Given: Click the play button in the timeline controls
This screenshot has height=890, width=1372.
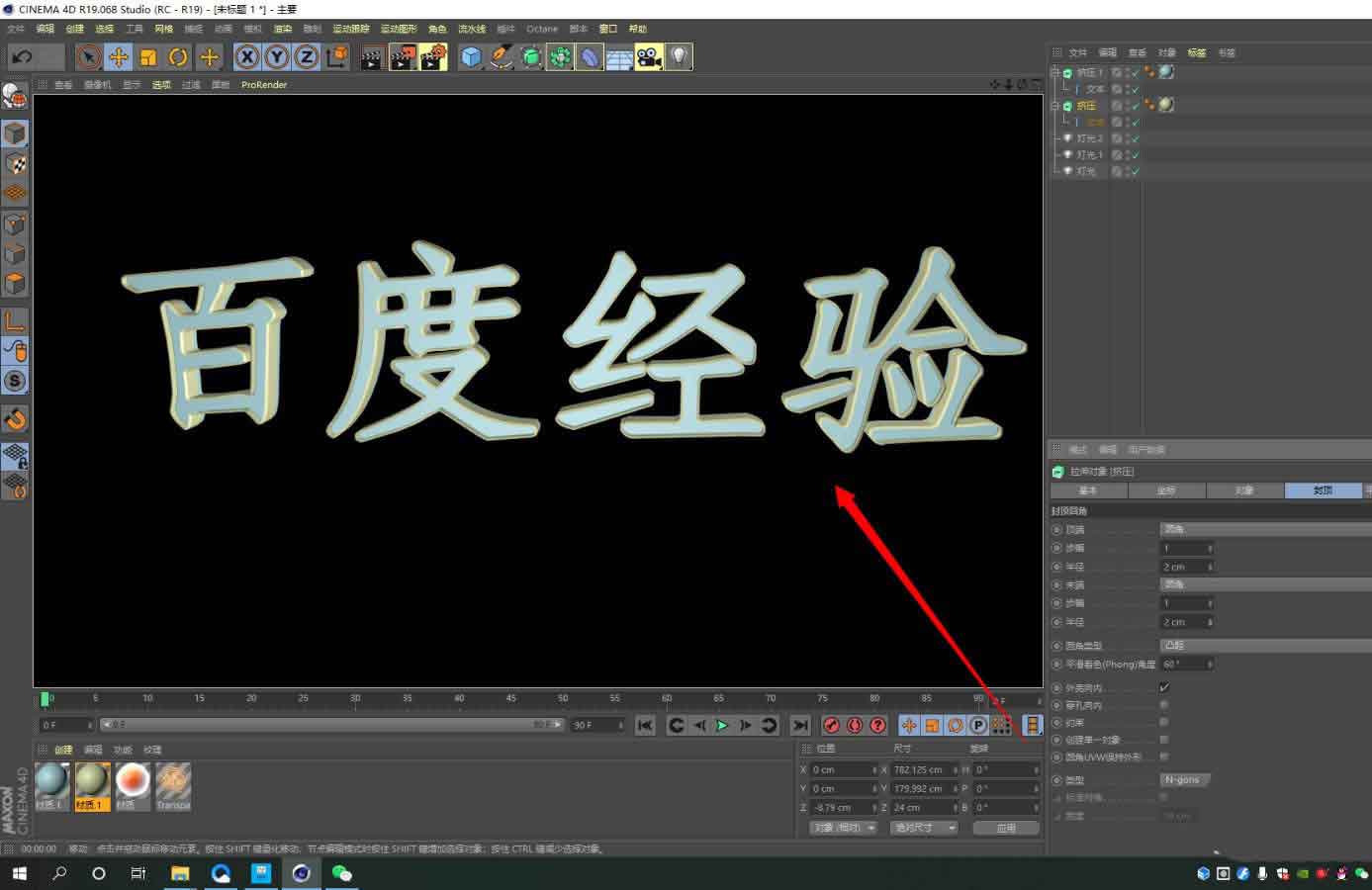Looking at the screenshot, I should [x=721, y=725].
